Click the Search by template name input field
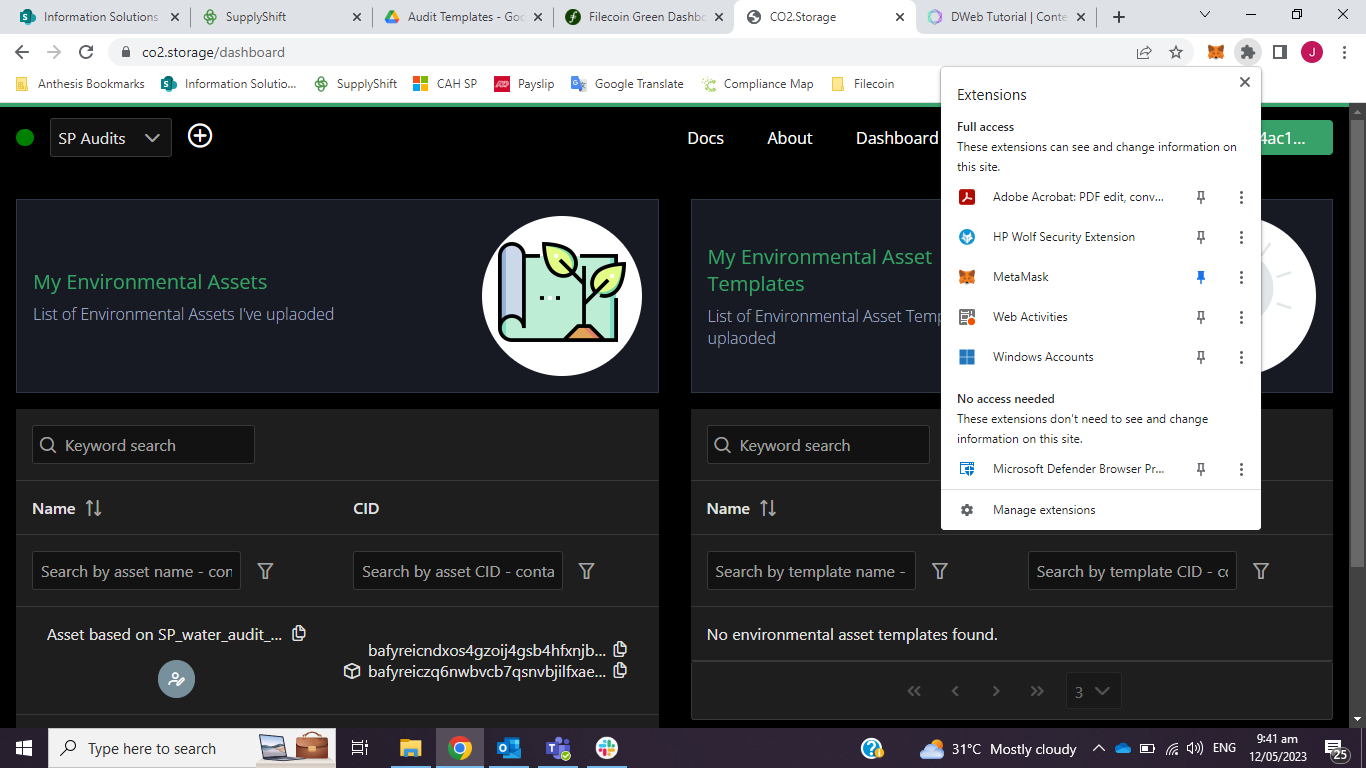This screenshot has width=1366, height=768. pyautogui.click(x=811, y=570)
